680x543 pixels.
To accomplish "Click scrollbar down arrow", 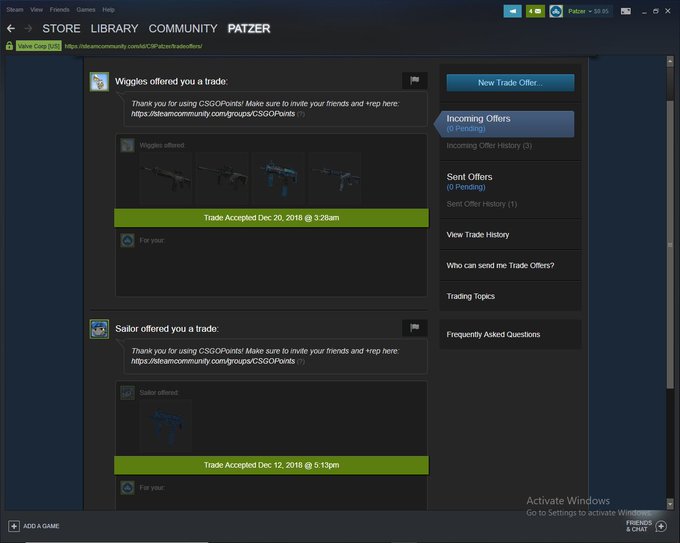I will (x=670, y=504).
